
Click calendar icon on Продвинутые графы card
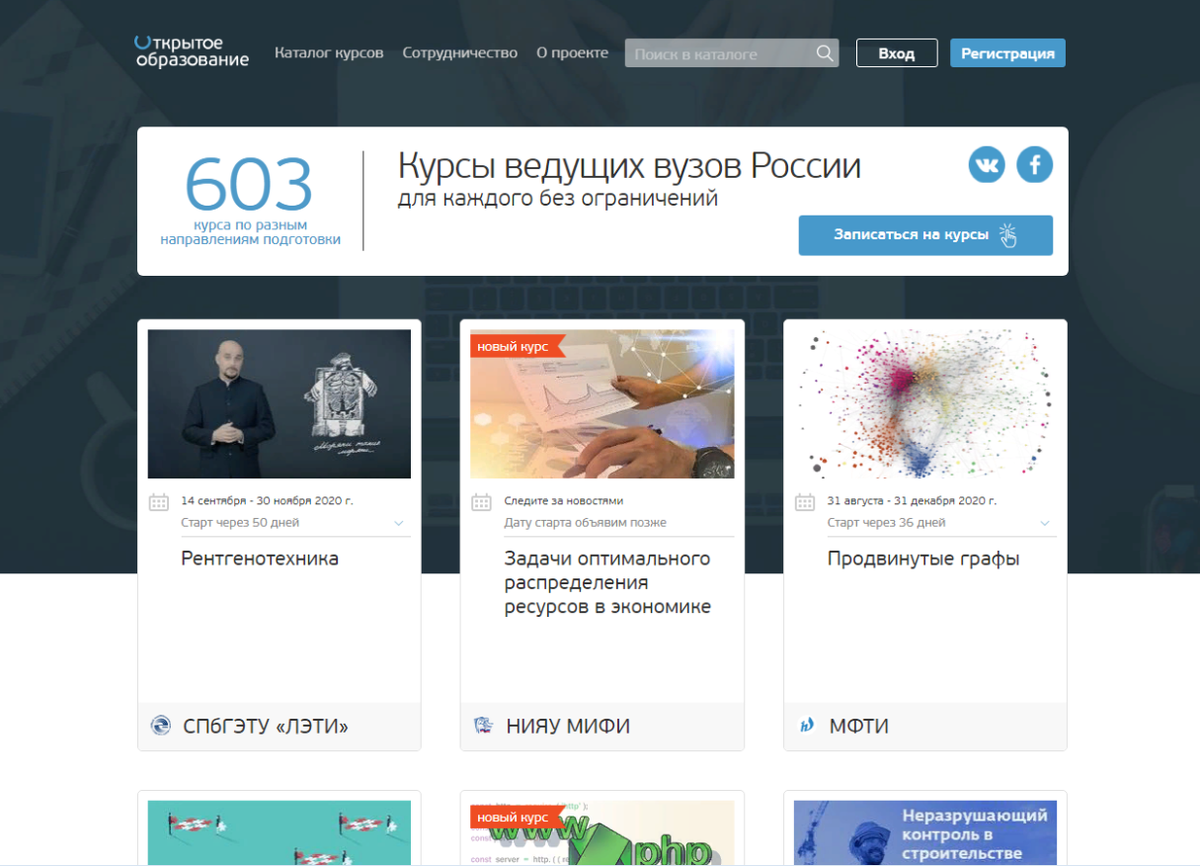[x=804, y=502]
